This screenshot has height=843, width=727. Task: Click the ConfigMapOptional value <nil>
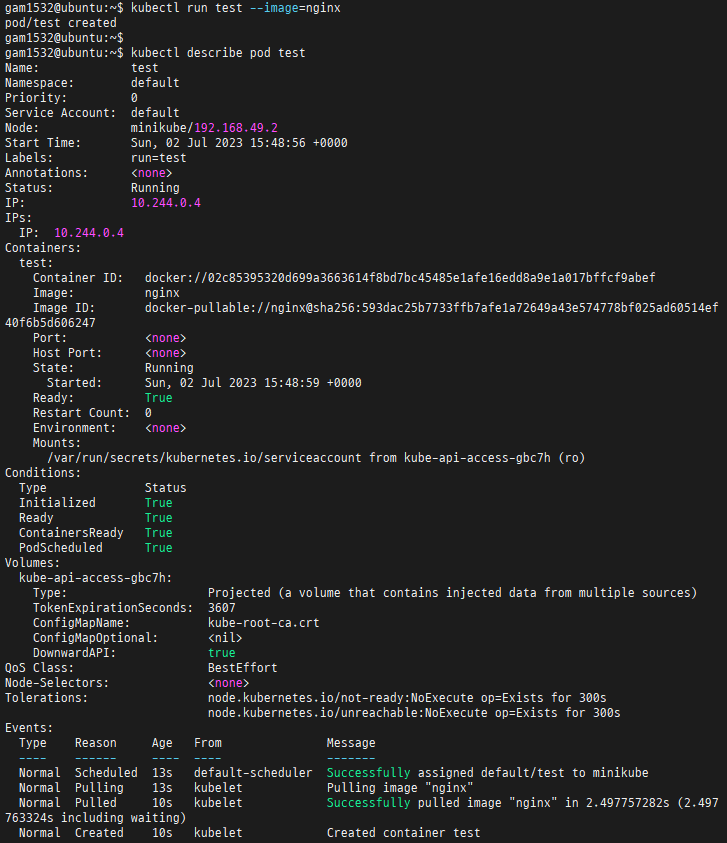[225, 638]
